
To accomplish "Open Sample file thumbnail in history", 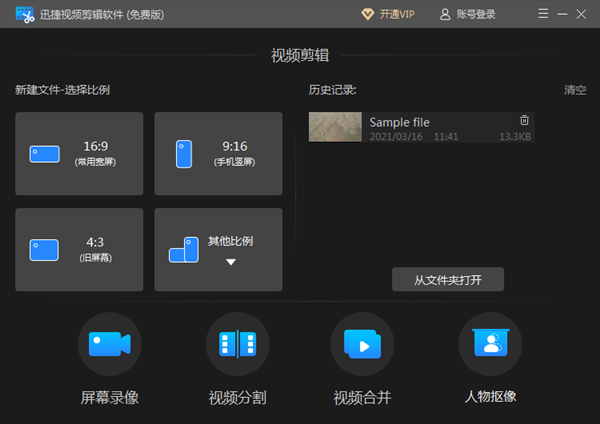I will pyautogui.click(x=335, y=127).
